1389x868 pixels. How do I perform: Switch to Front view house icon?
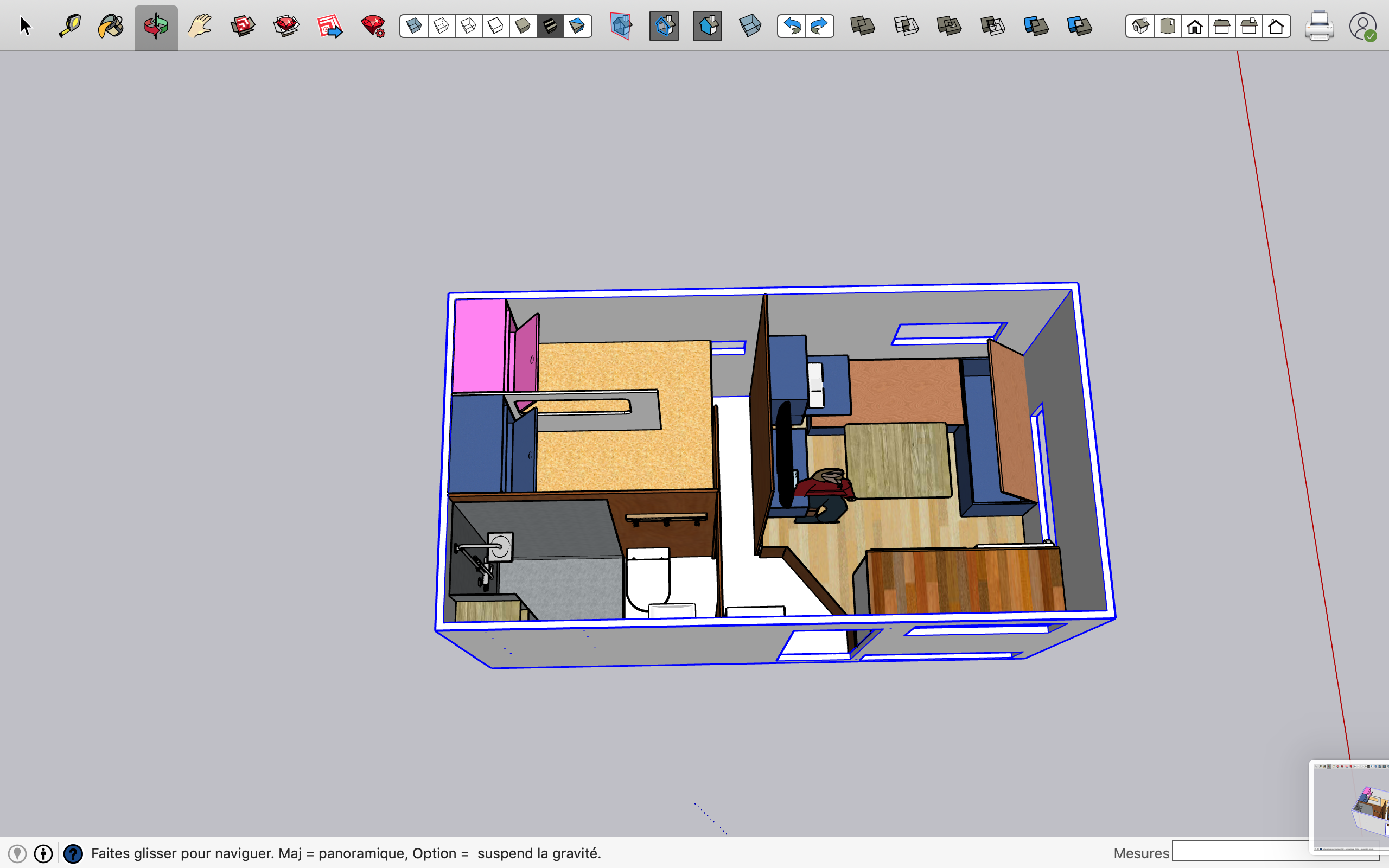pos(1194,27)
